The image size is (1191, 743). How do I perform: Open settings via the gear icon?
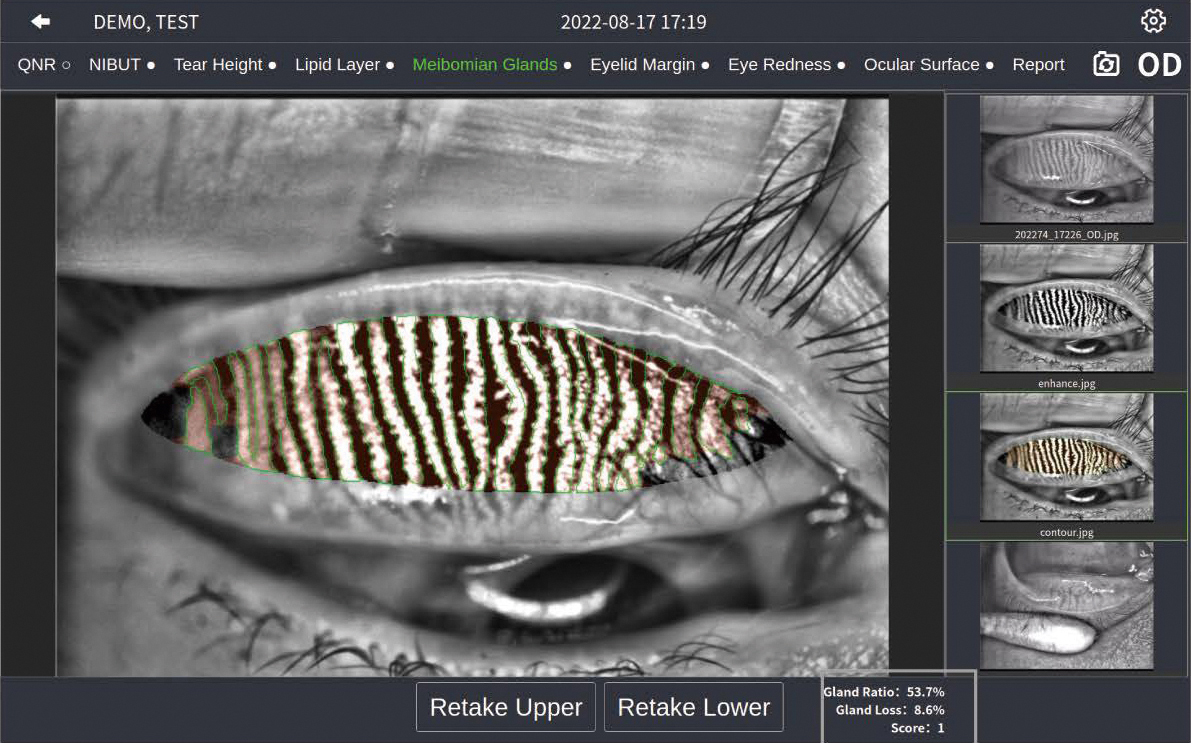(1153, 21)
